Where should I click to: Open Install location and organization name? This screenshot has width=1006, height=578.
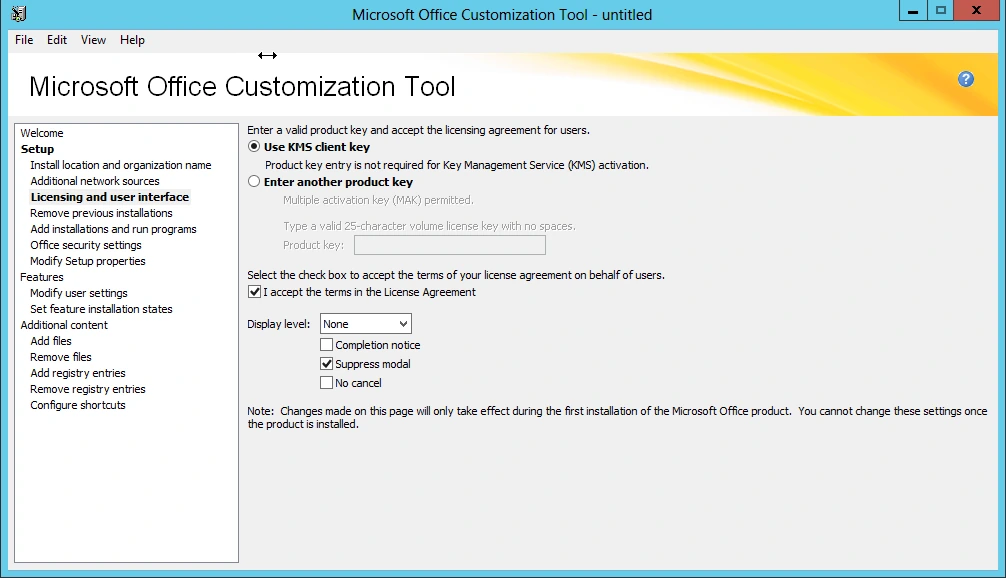(x=121, y=165)
